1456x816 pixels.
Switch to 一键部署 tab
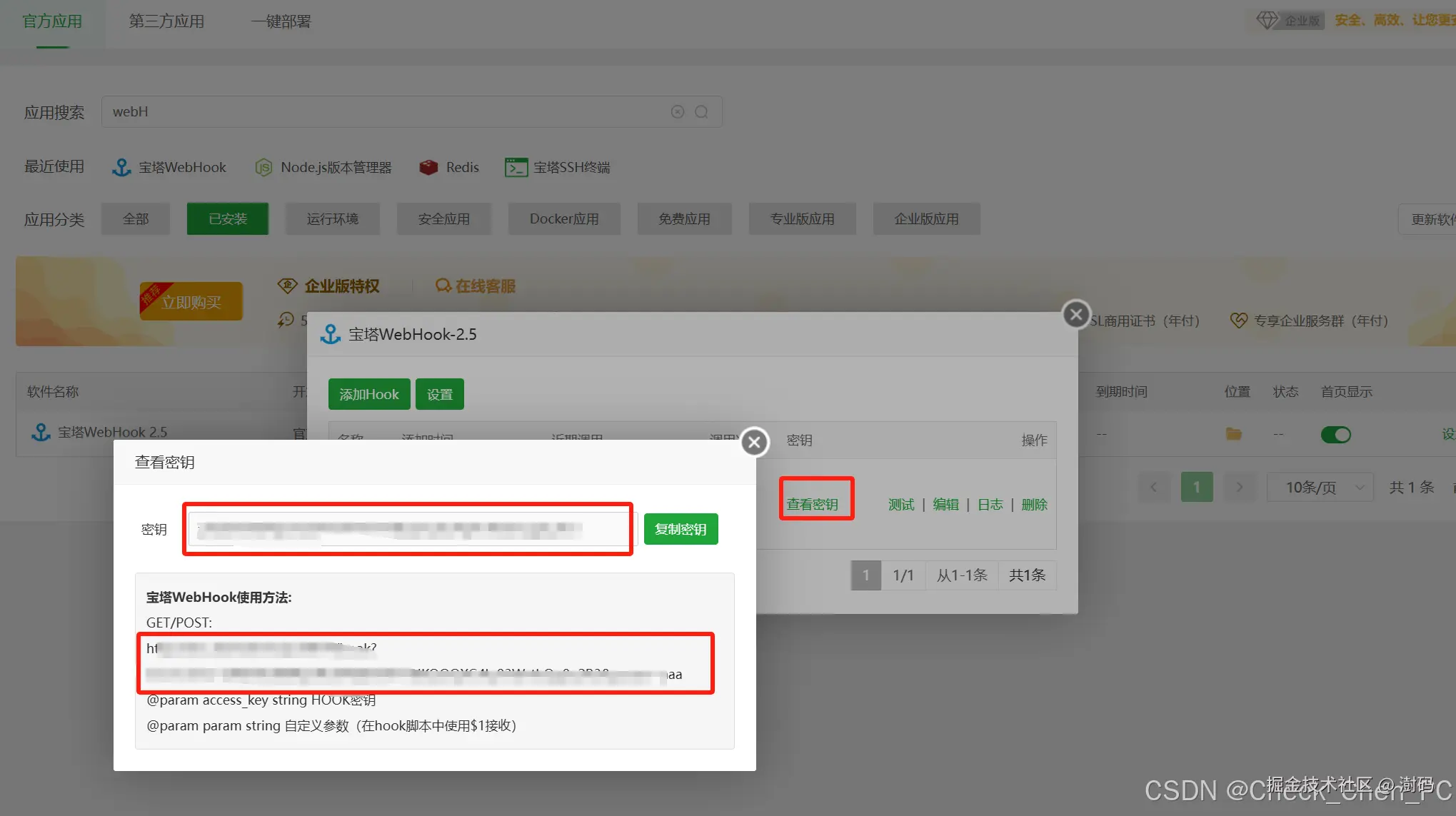[281, 21]
